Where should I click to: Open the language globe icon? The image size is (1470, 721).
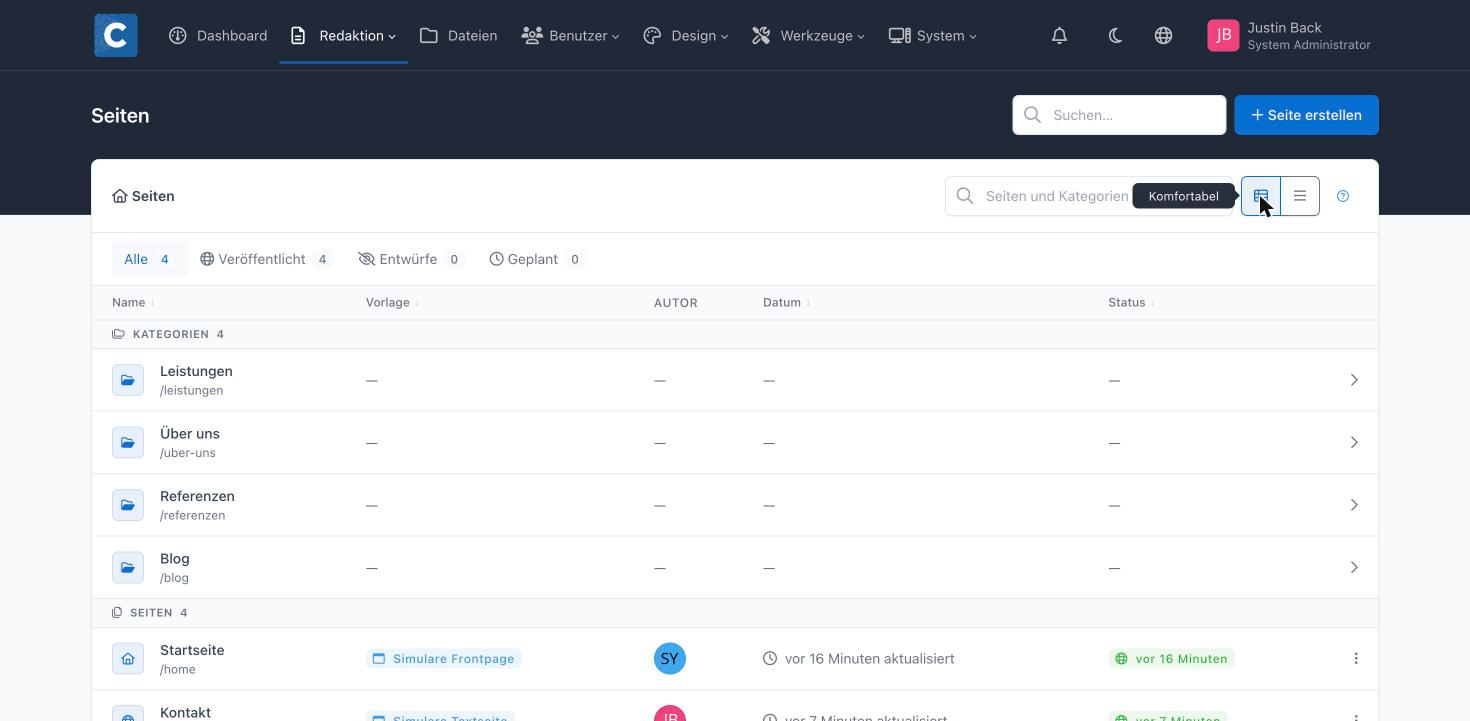tap(1163, 35)
